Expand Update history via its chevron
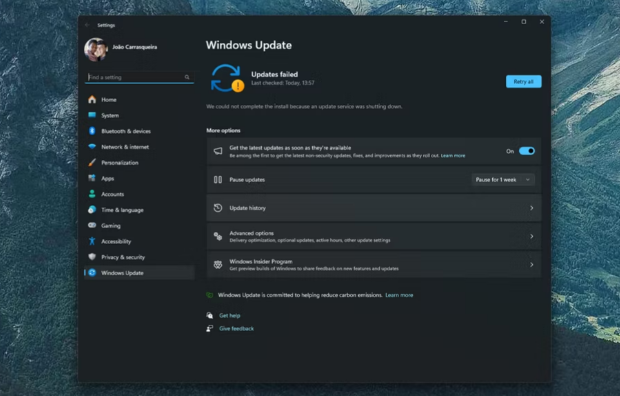 click(x=531, y=208)
